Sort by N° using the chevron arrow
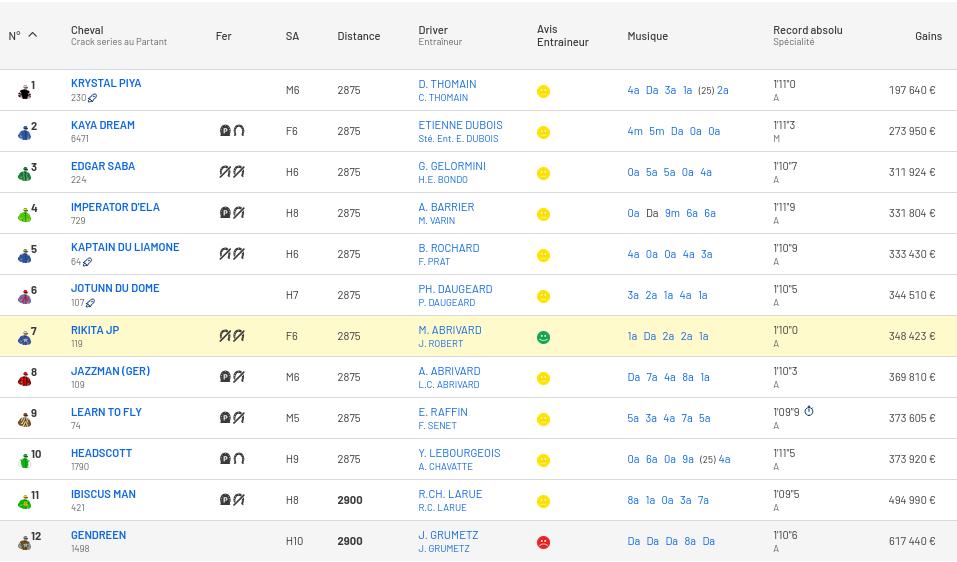This screenshot has height=562, width=957. click(33, 35)
